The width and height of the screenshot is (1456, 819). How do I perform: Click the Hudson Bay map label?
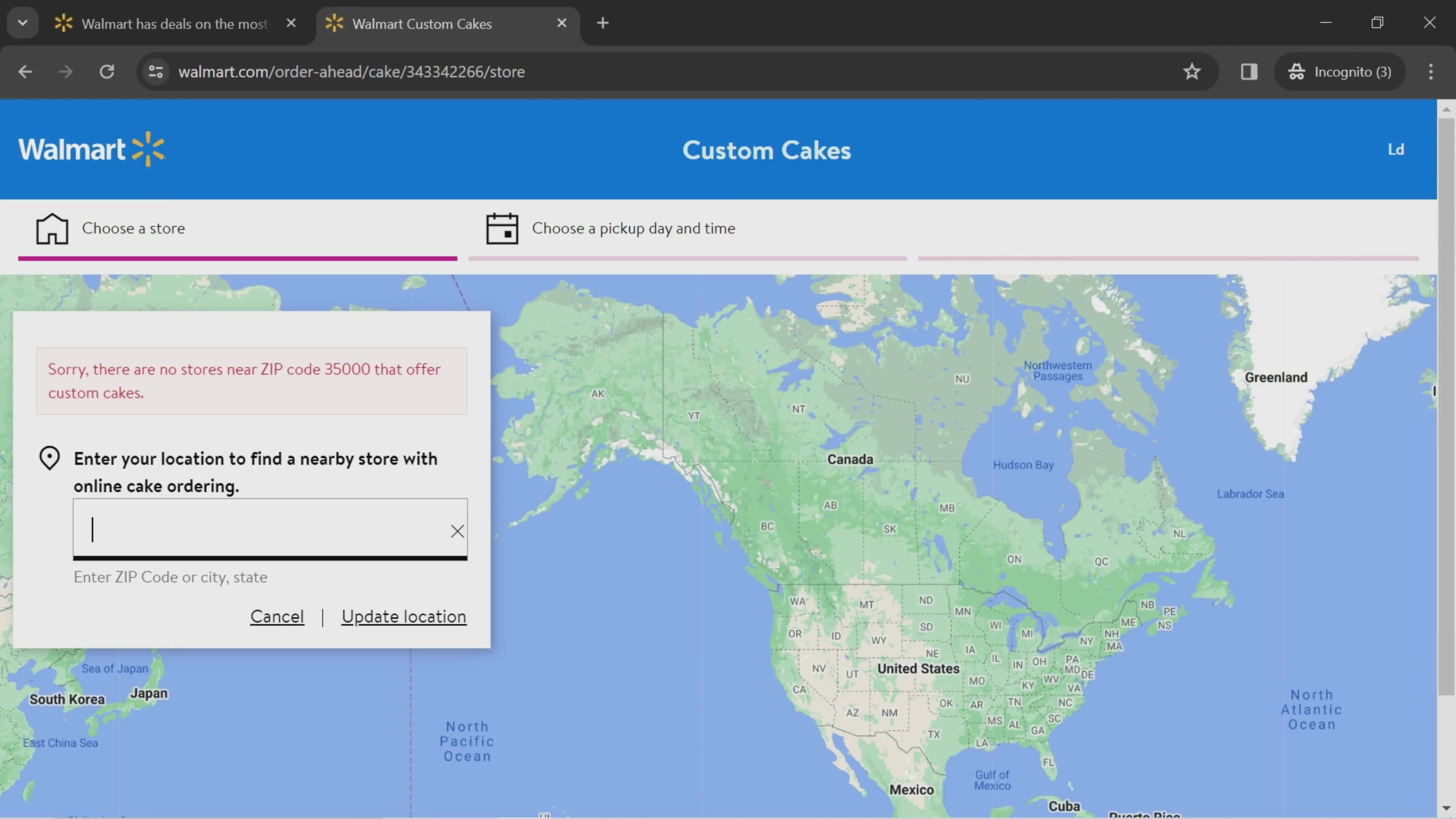coord(1023,464)
